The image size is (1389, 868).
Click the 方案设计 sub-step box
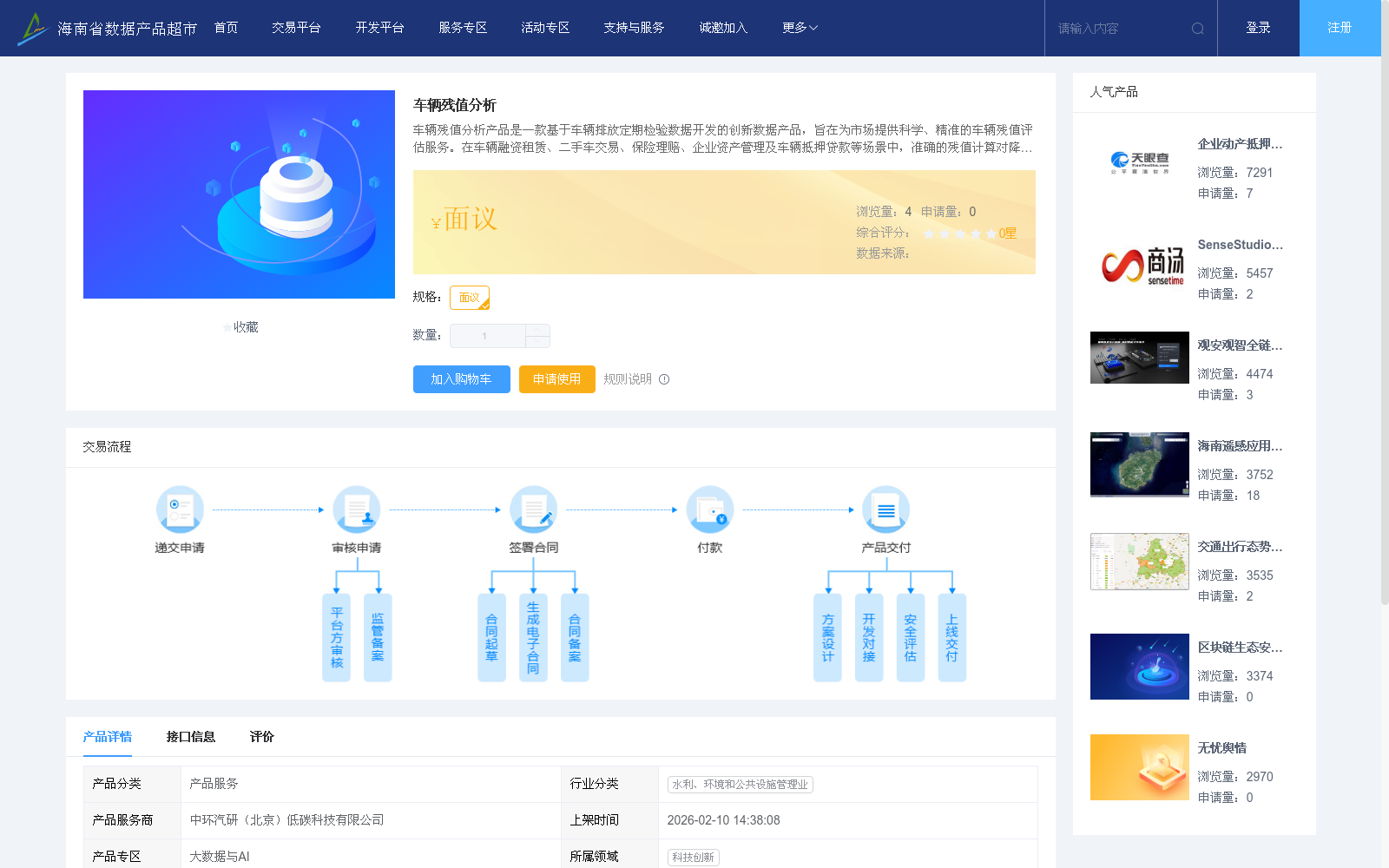827,637
